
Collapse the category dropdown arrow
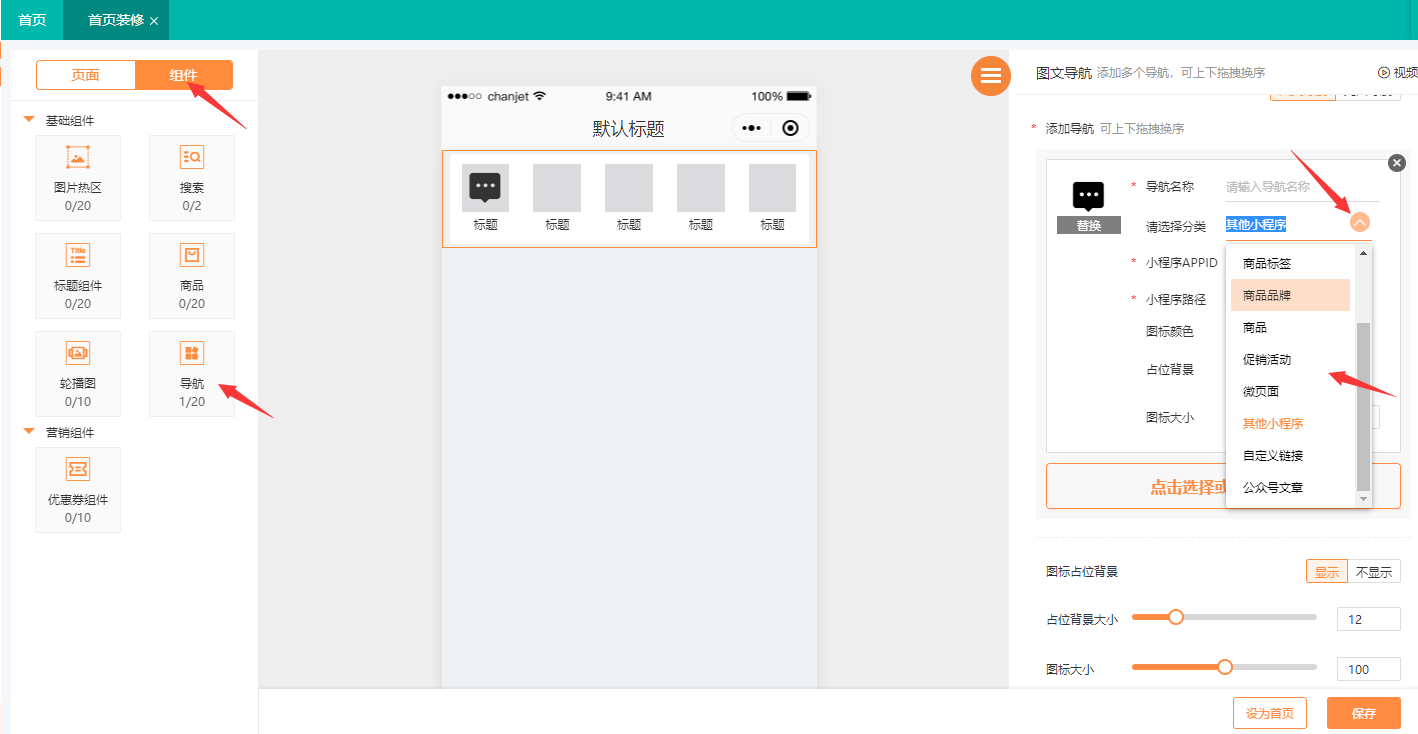1359,223
